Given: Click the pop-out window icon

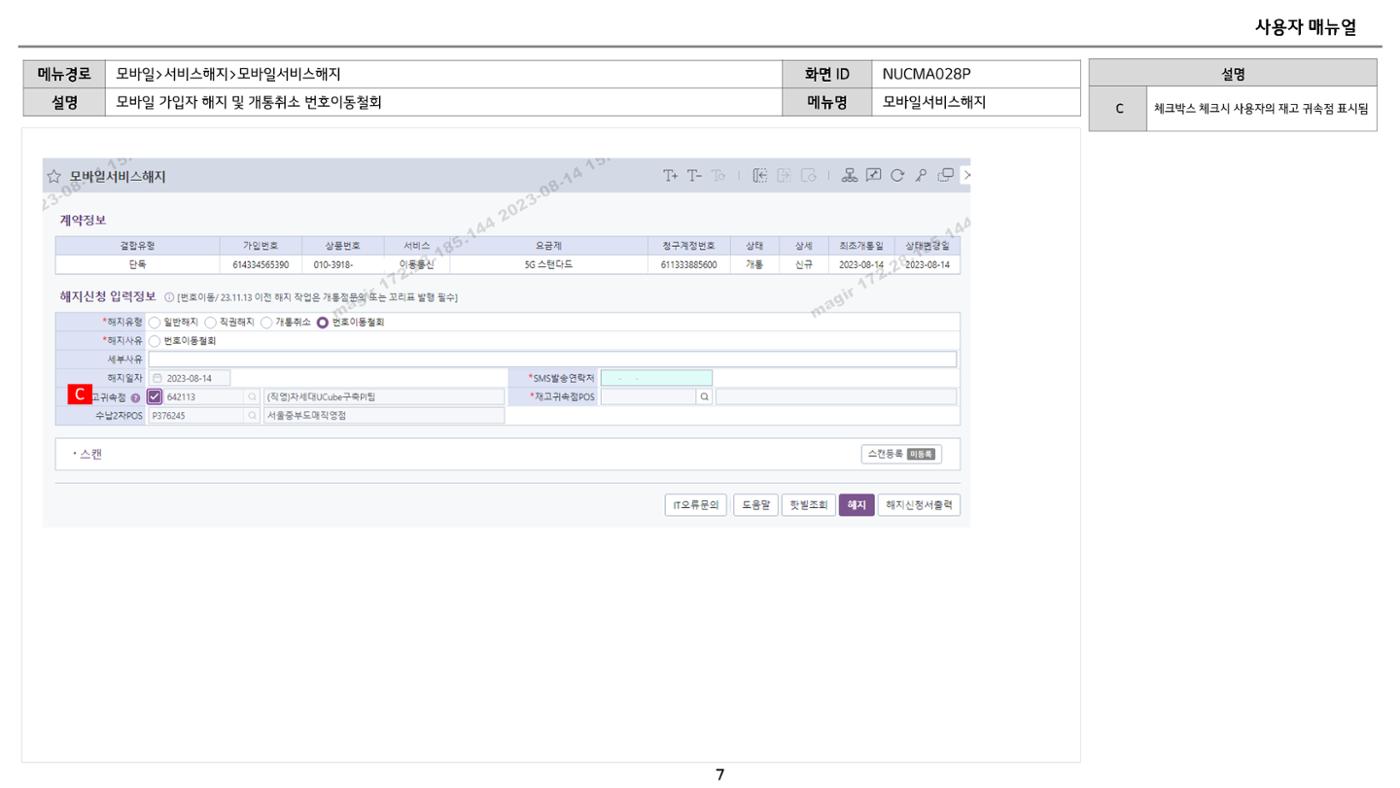Looking at the screenshot, I should 945,176.
